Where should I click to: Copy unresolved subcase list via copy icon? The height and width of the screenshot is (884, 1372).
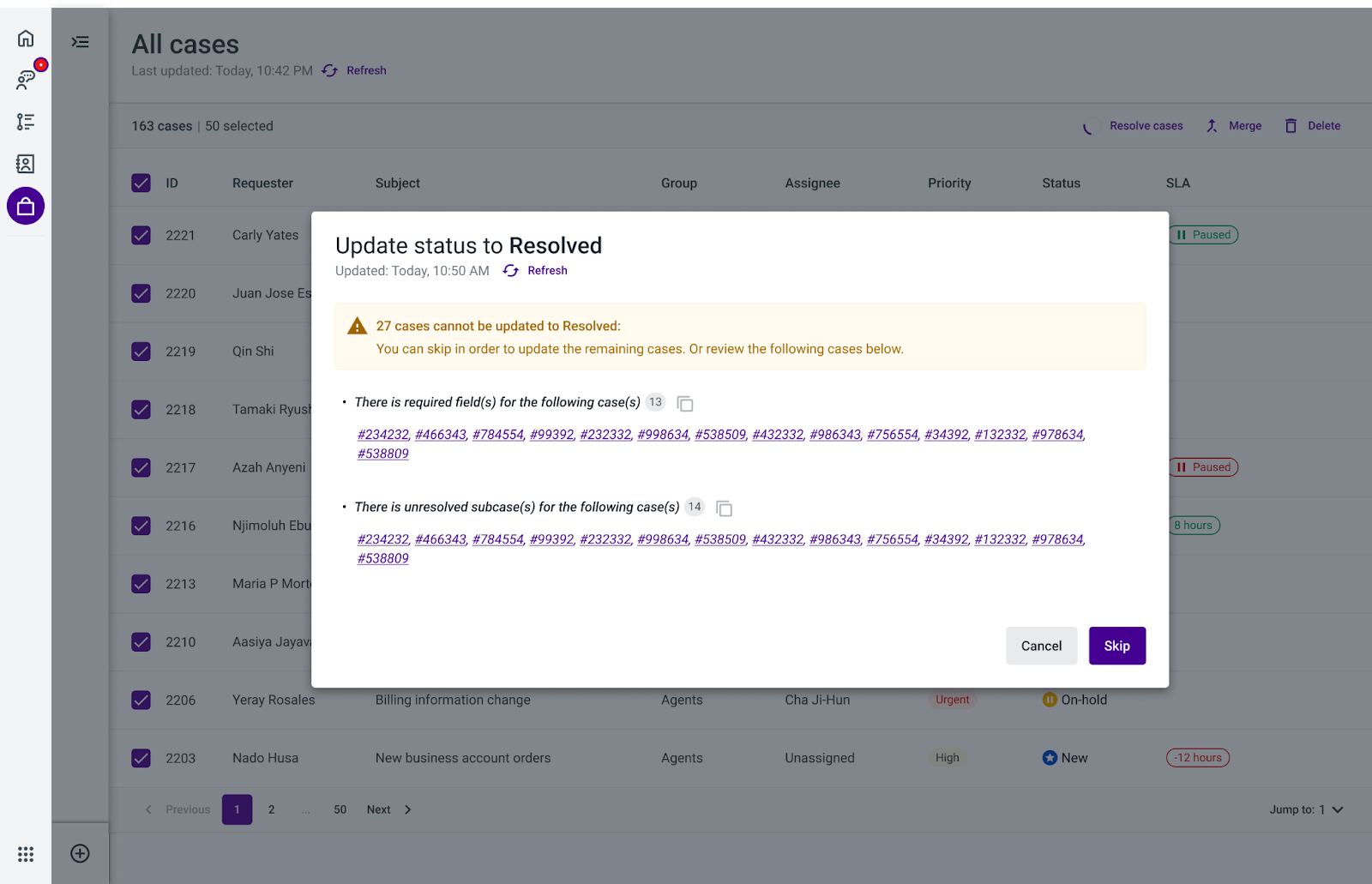pyautogui.click(x=724, y=508)
